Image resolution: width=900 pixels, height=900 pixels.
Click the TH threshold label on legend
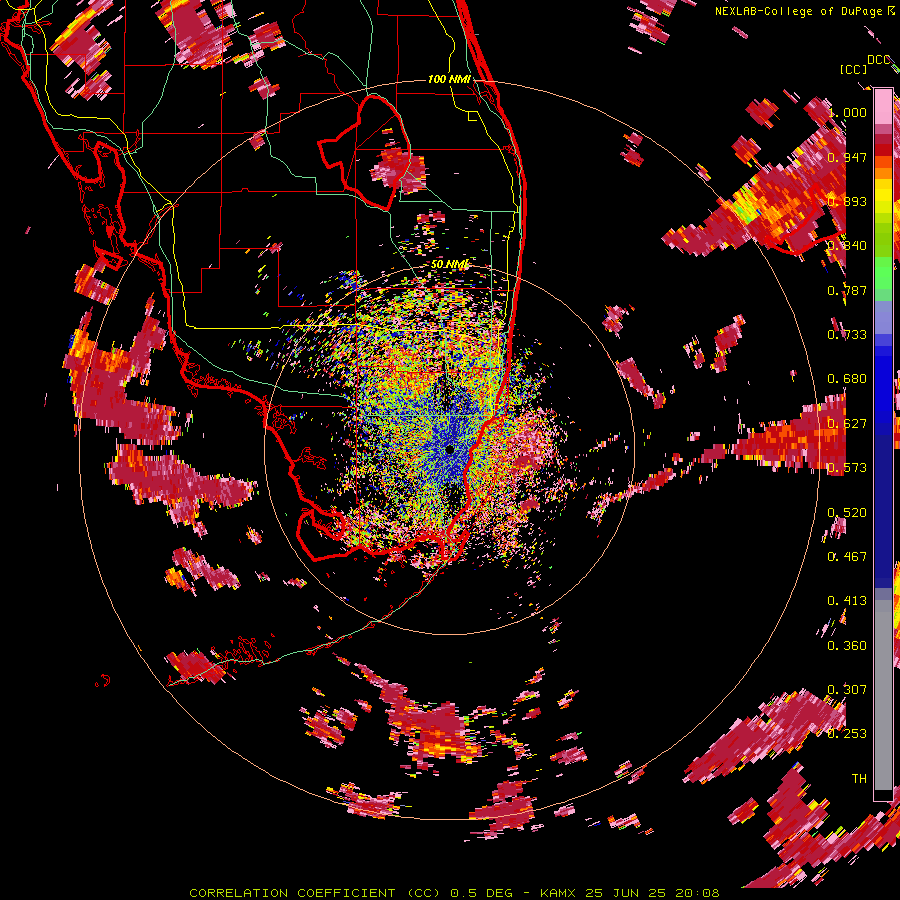coord(859,779)
